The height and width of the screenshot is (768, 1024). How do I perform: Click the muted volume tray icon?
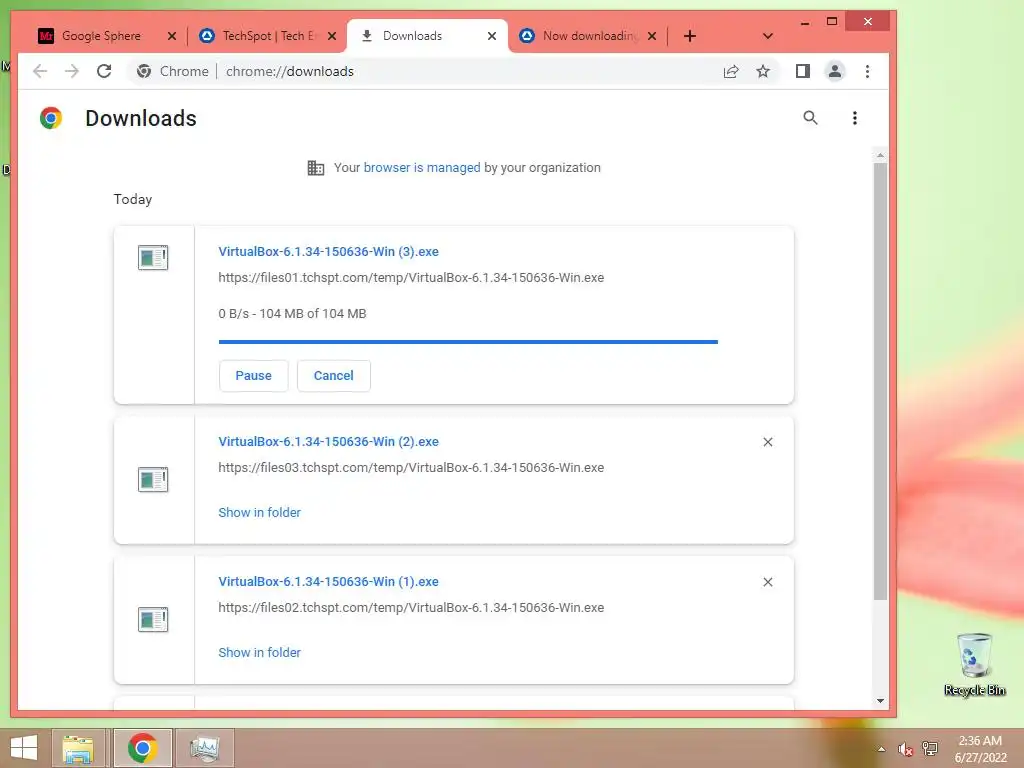coord(905,749)
